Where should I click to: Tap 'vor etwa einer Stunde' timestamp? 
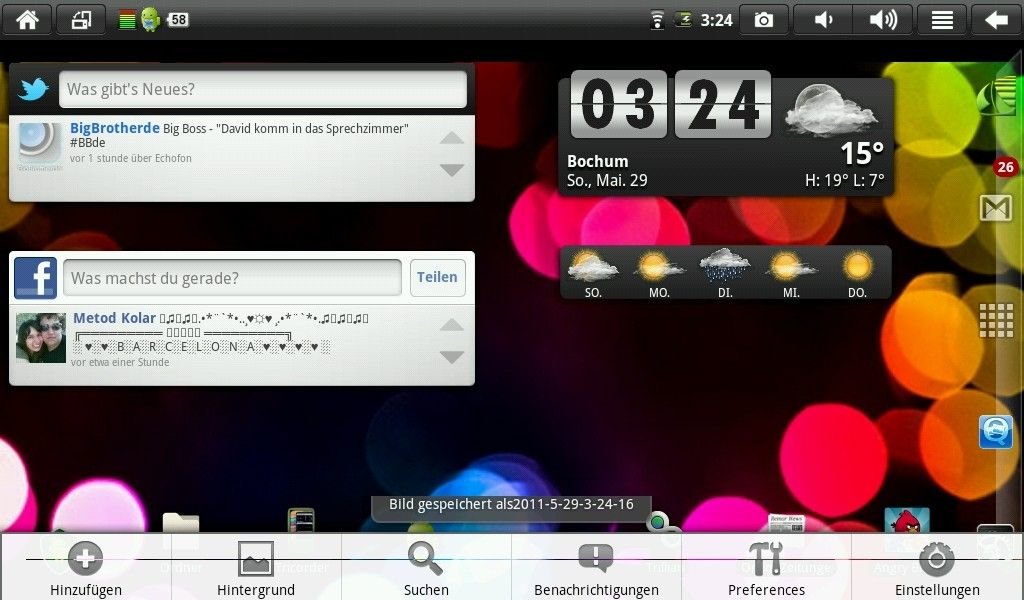[120, 362]
